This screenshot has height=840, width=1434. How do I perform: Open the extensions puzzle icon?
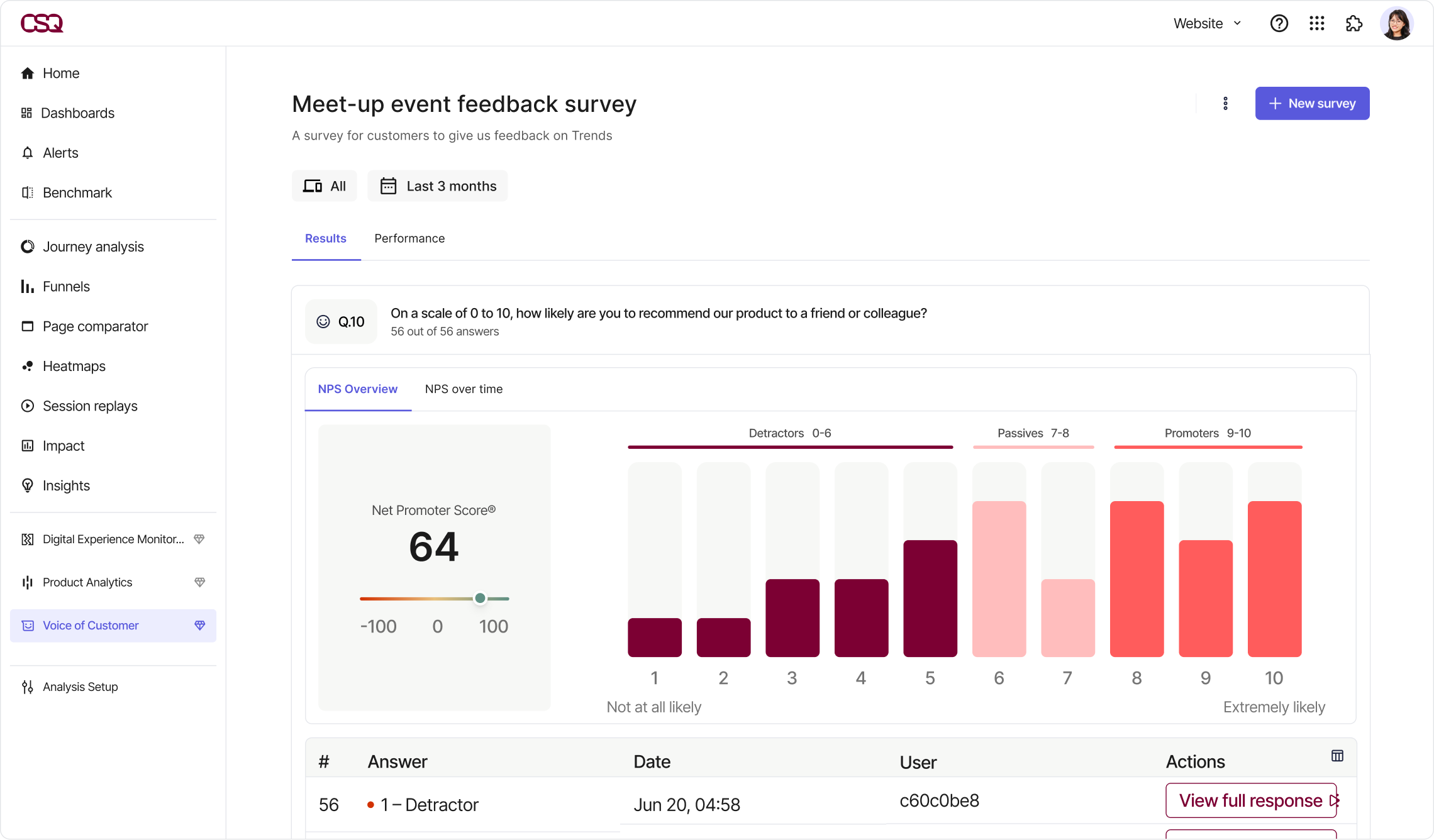[x=1353, y=23]
